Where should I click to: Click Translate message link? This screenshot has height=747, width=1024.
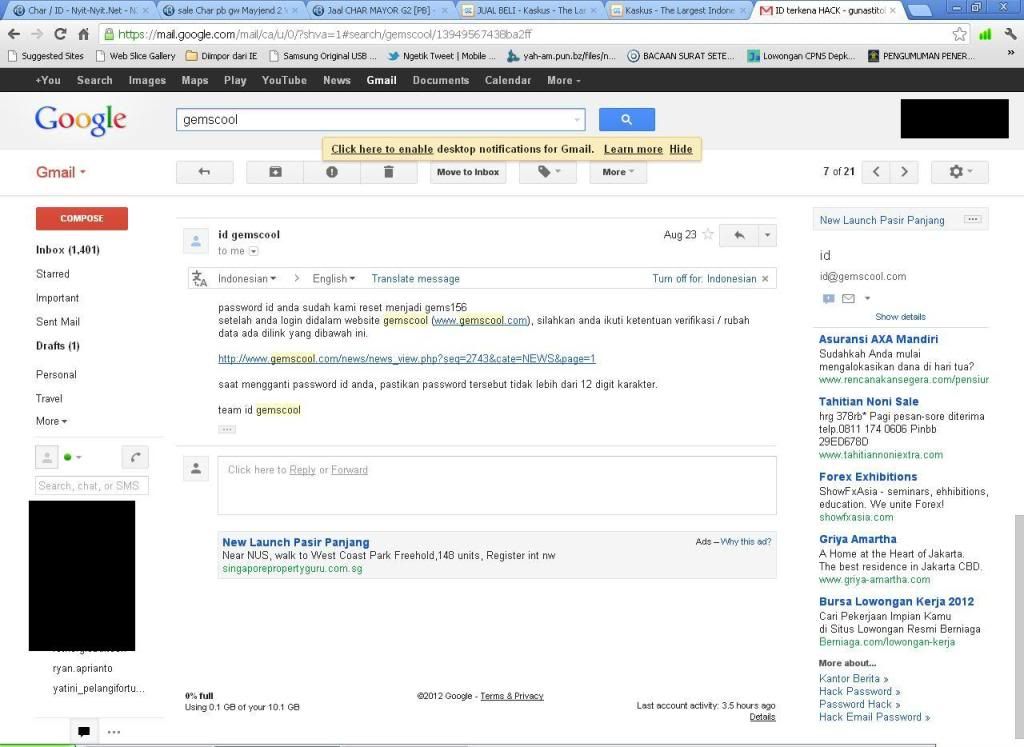click(415, 279)
